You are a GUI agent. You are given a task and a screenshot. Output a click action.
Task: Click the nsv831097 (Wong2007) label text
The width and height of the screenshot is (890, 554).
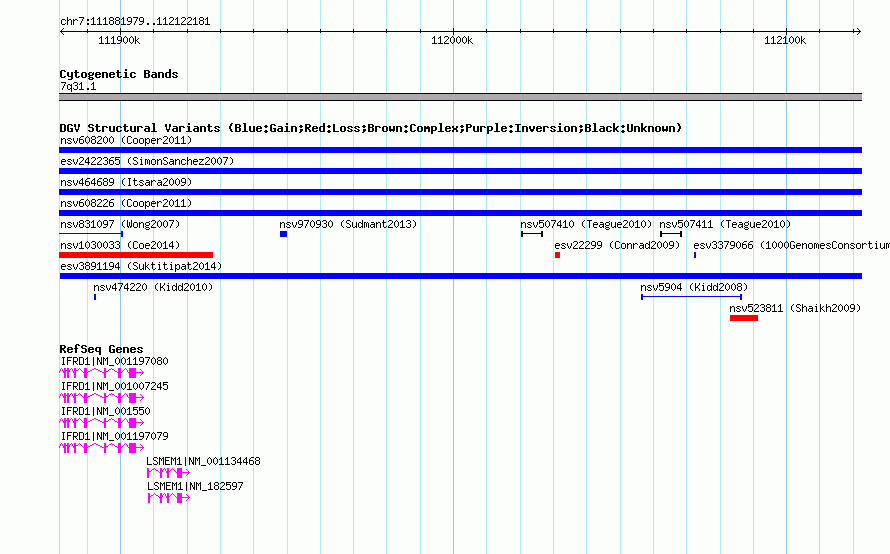click(x=120, y=224)
